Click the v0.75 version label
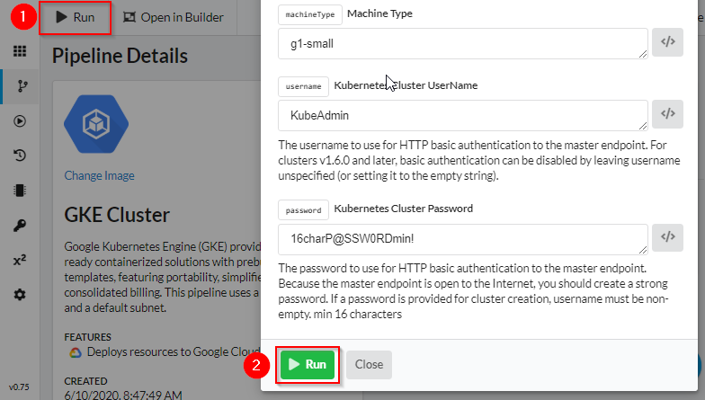The image size is (705, 400). click(19, 387)
